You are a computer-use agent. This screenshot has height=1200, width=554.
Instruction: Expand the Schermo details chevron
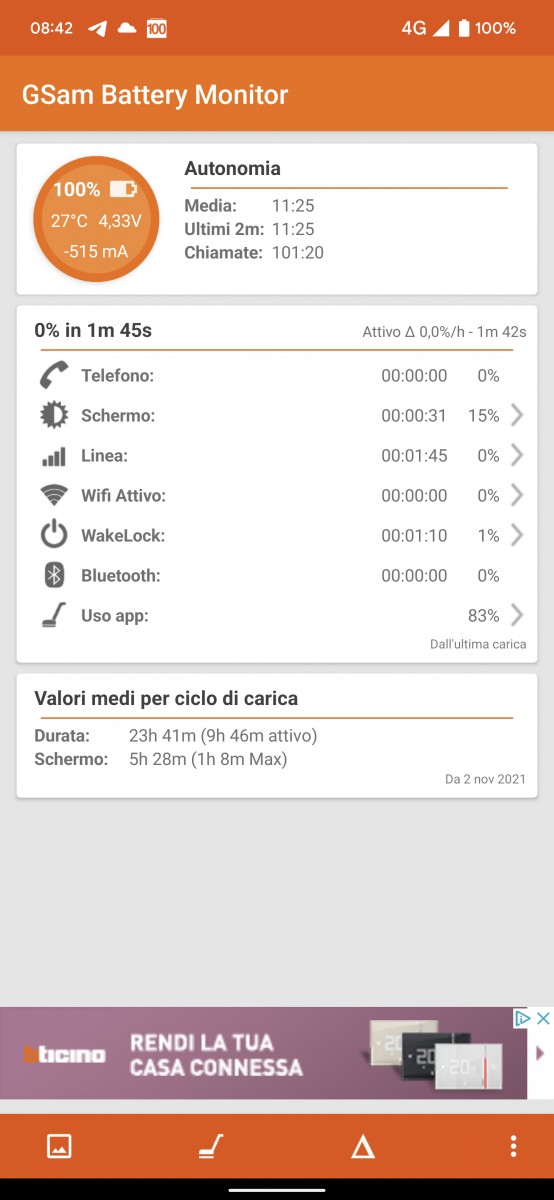517,415
